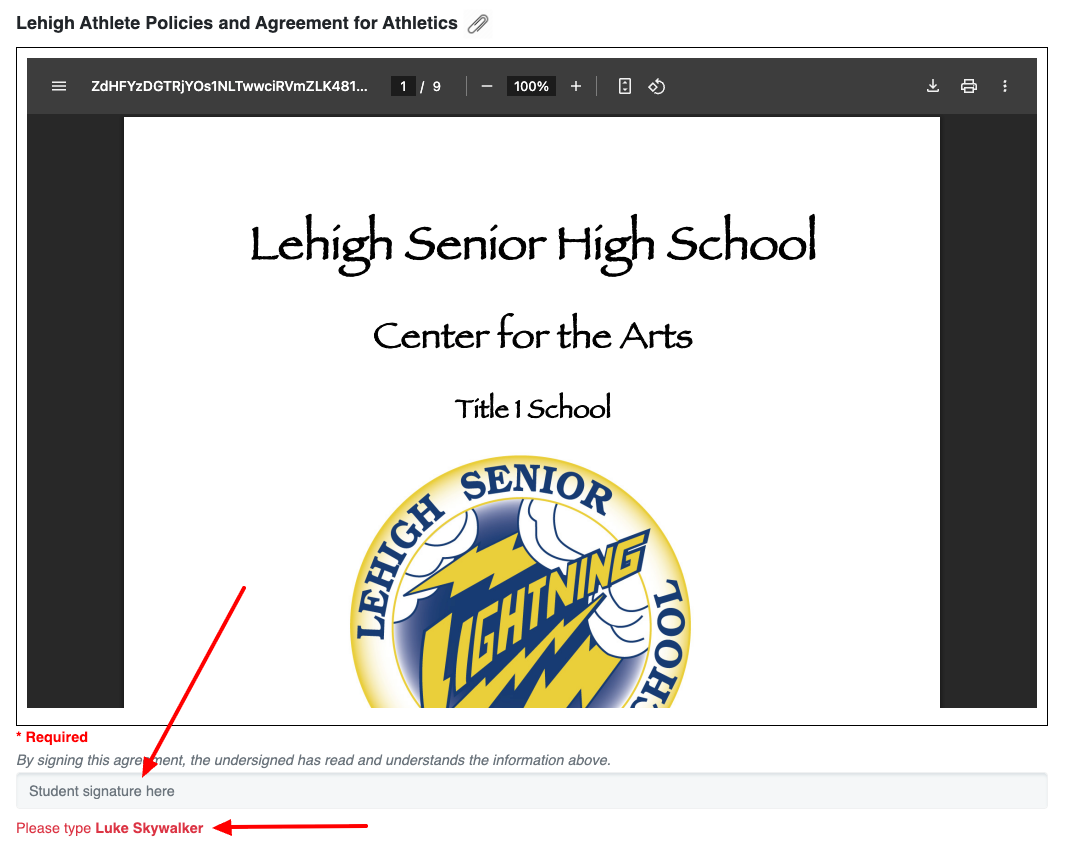1065x853 pixels.
Task: Zoom out with the minus icon
Action: (486, 86)
